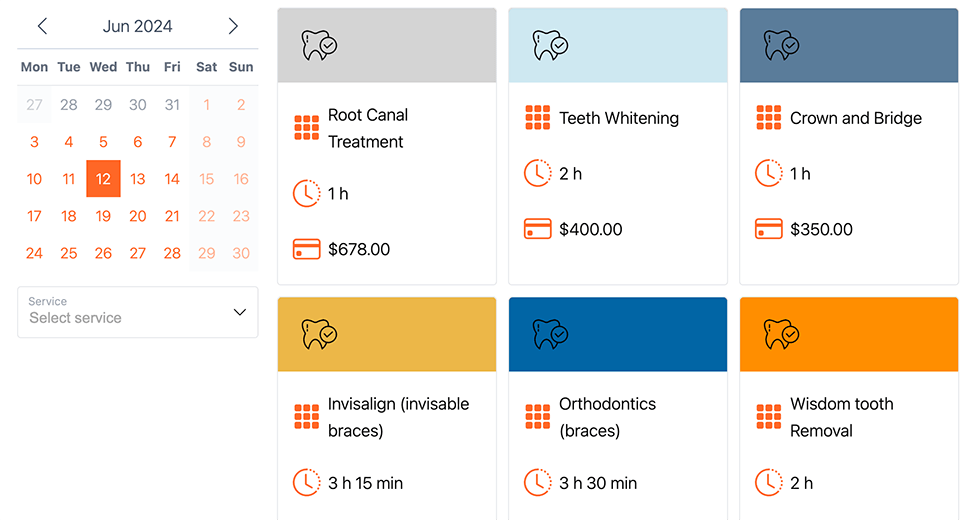This screenshot has width=980, height=520.
Task: Go to the next month in calendar
Action: [x=233, y=26]
